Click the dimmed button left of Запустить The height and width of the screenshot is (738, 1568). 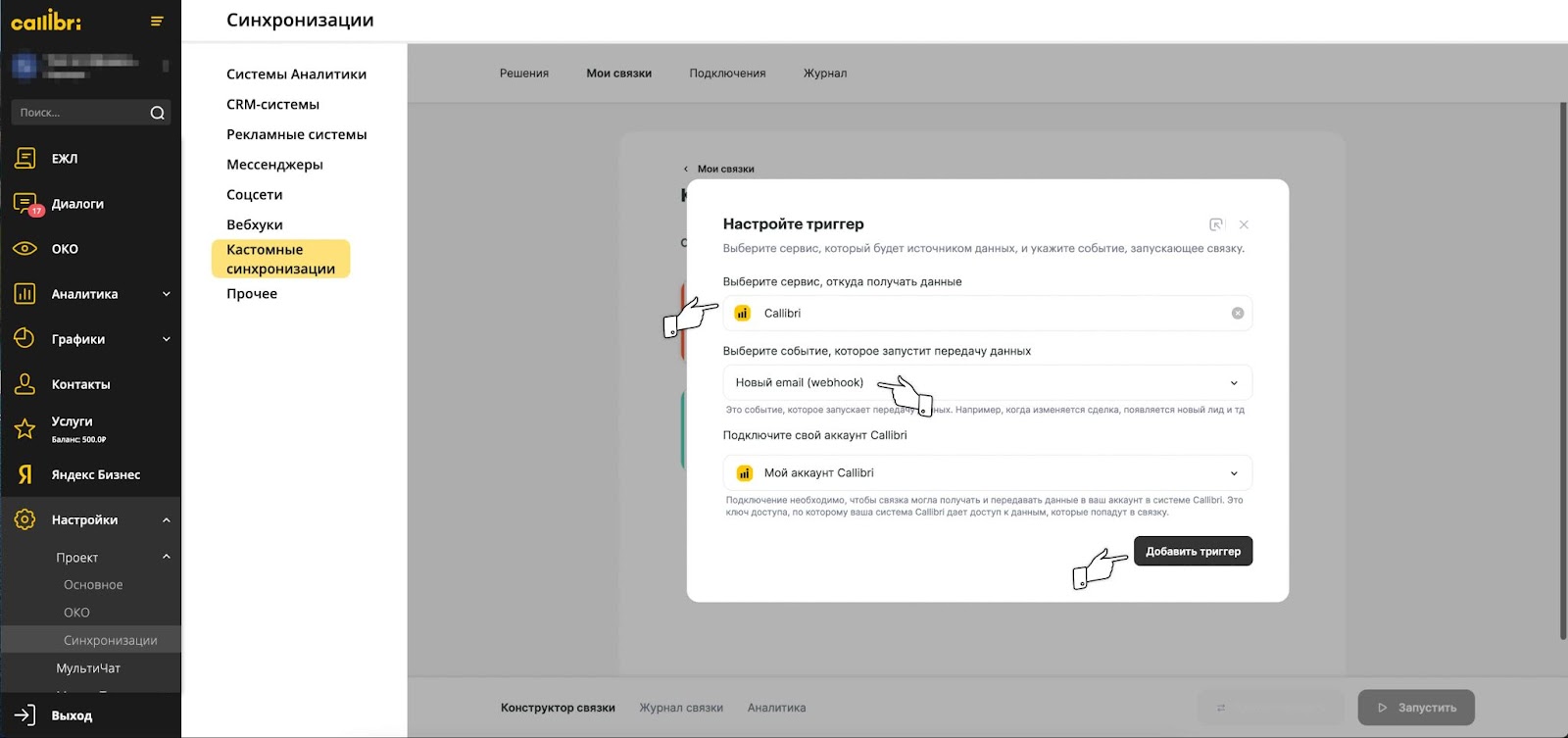click(1270, 708)
